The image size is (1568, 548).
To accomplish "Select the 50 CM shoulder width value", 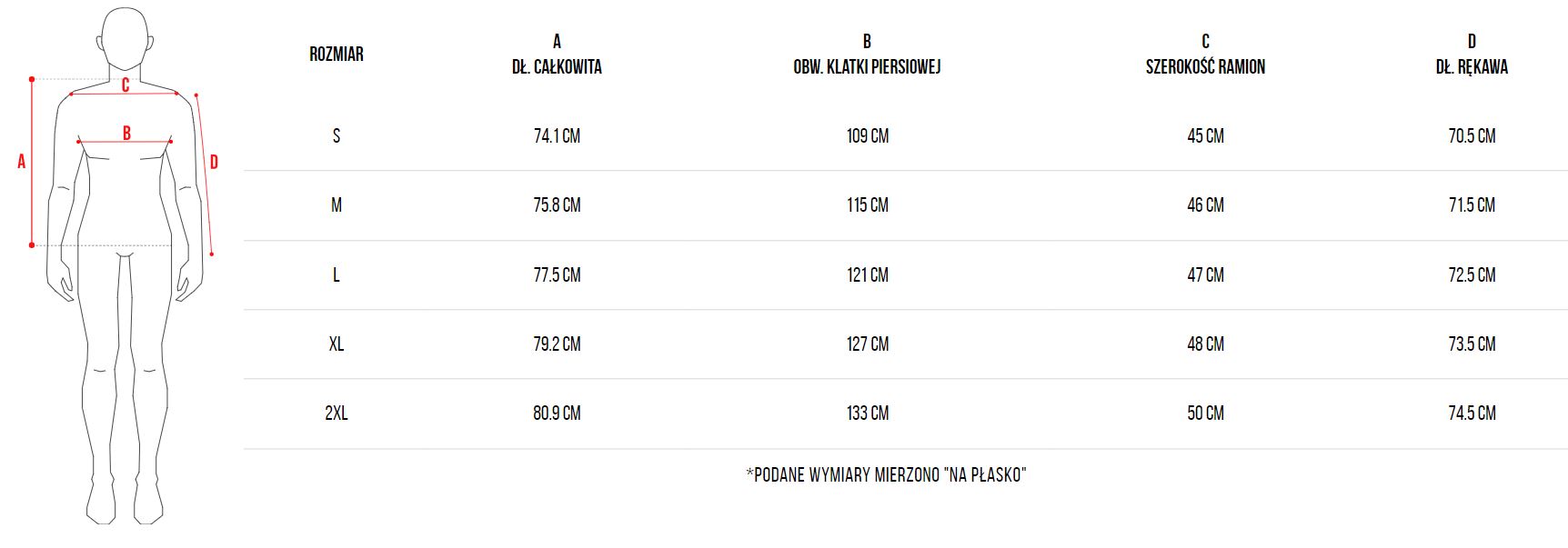I will [1205, 413].
